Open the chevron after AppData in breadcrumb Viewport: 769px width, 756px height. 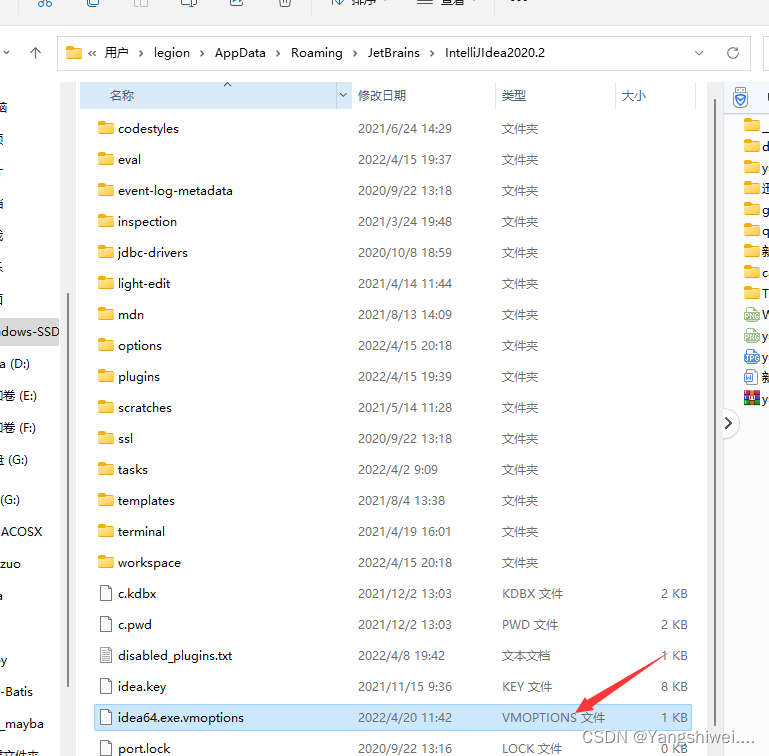[278, 53]
